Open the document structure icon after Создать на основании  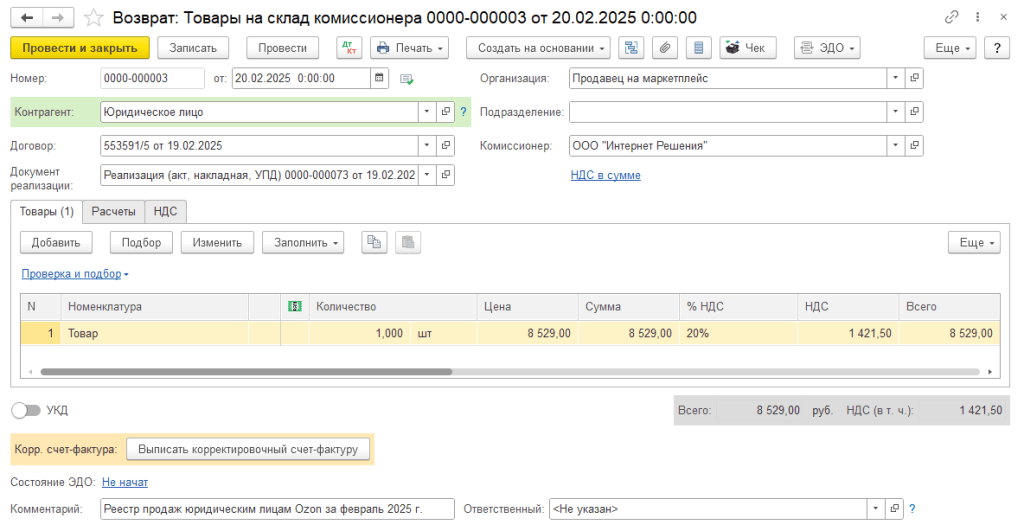click(631, 48)
